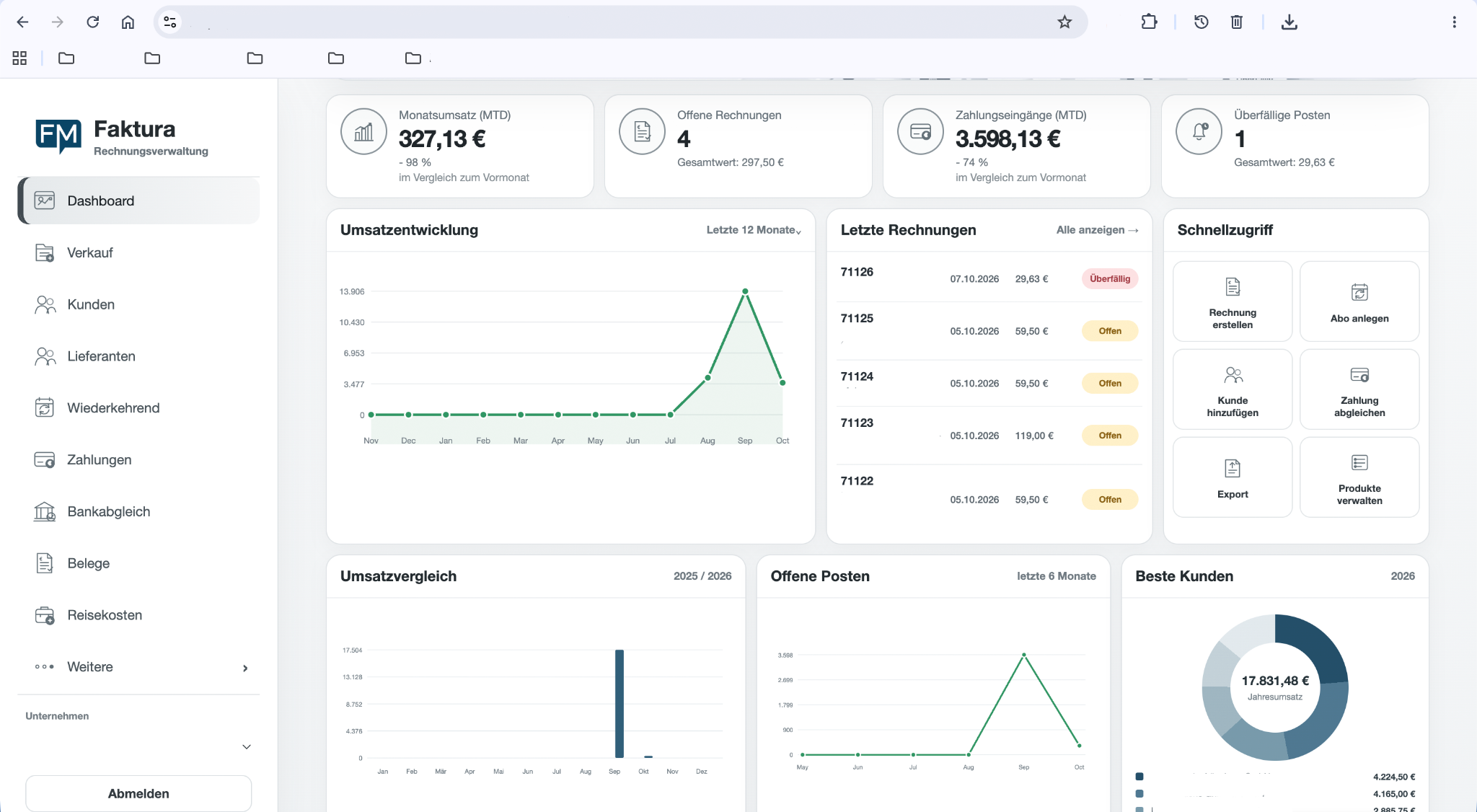Screen dimensions: 1477x812
Task: Click the dark blue 4.224,50 € legend swatch
Action: 1139,777
